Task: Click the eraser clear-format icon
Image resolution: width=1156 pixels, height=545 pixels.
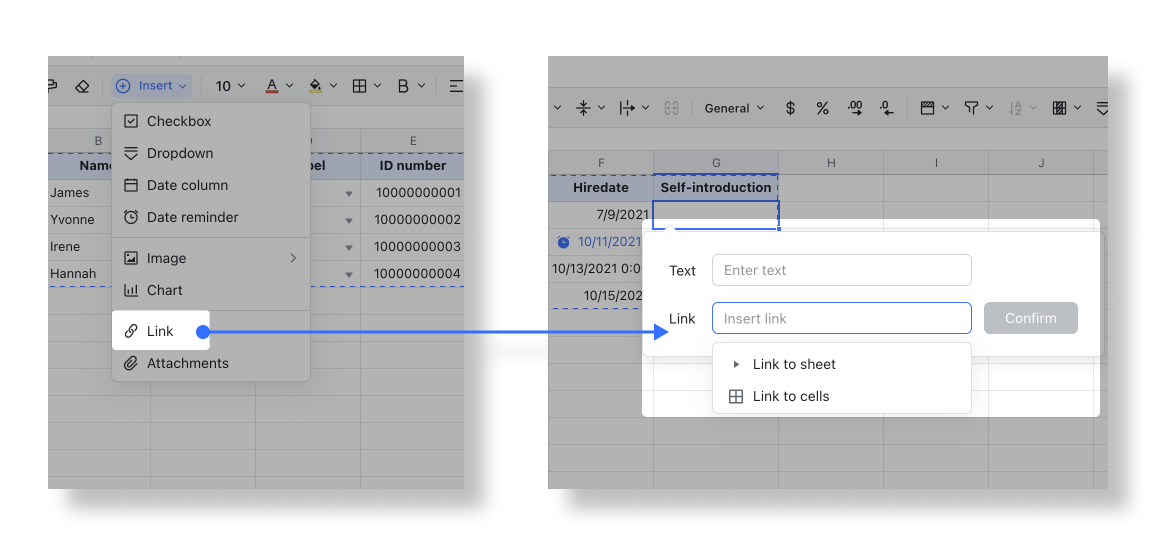Action: (83, 86)
